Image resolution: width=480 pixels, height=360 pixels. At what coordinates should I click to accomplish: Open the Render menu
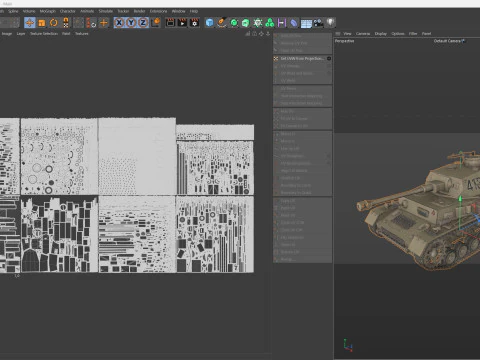click(x=139, y=11)
